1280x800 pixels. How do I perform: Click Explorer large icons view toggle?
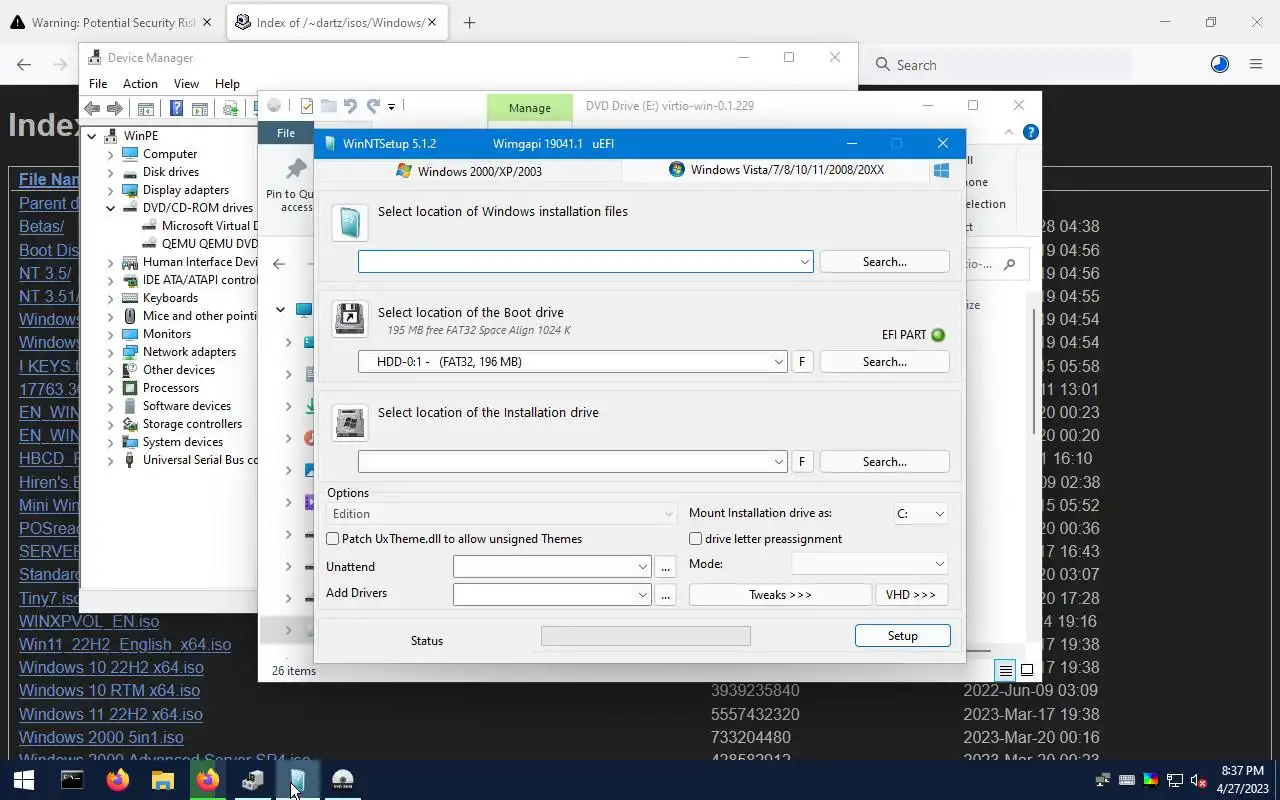[1027, 670]
